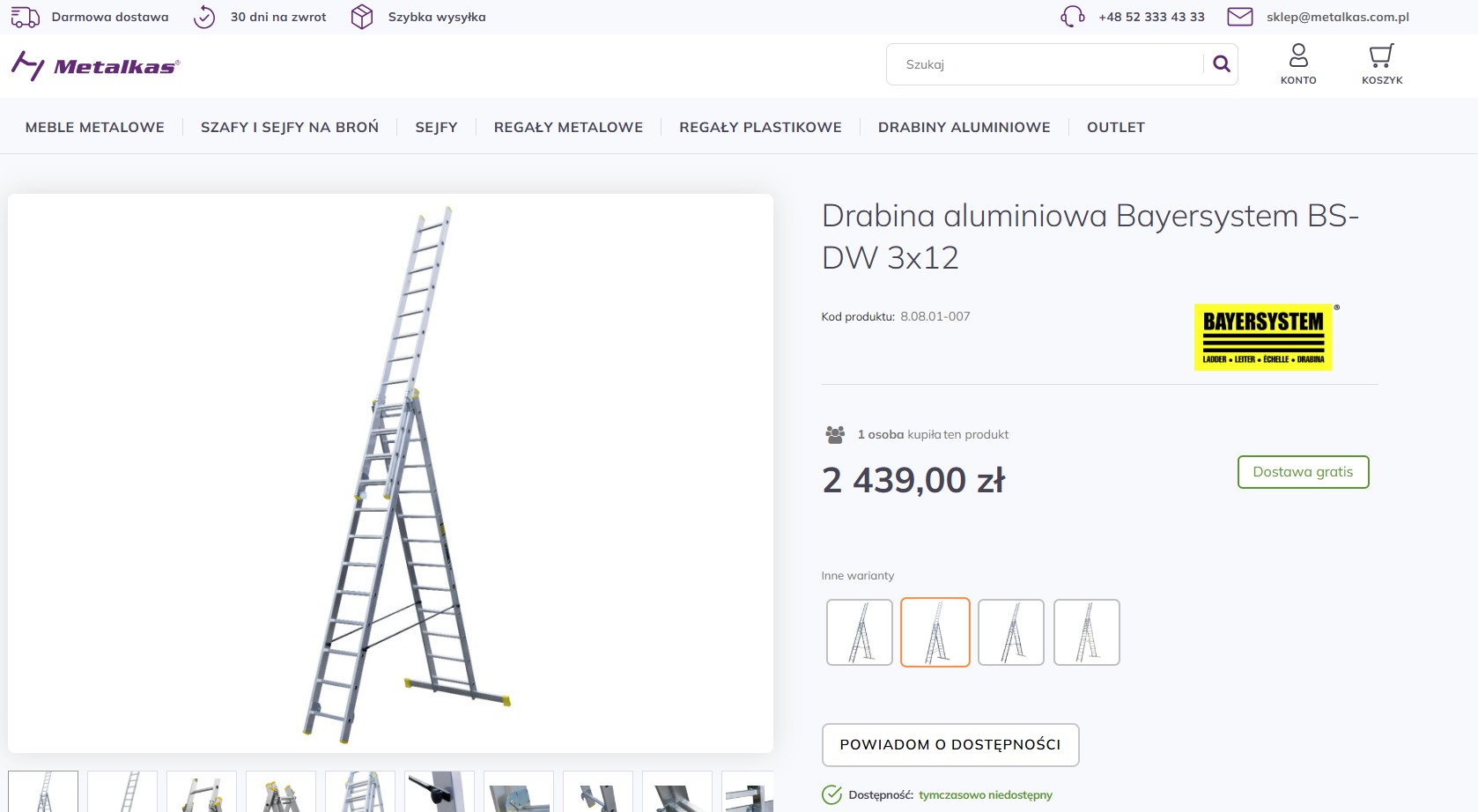The image size is (1478, 812).
Task: Click the green availability checkmark icon
Action: (831, 794)
